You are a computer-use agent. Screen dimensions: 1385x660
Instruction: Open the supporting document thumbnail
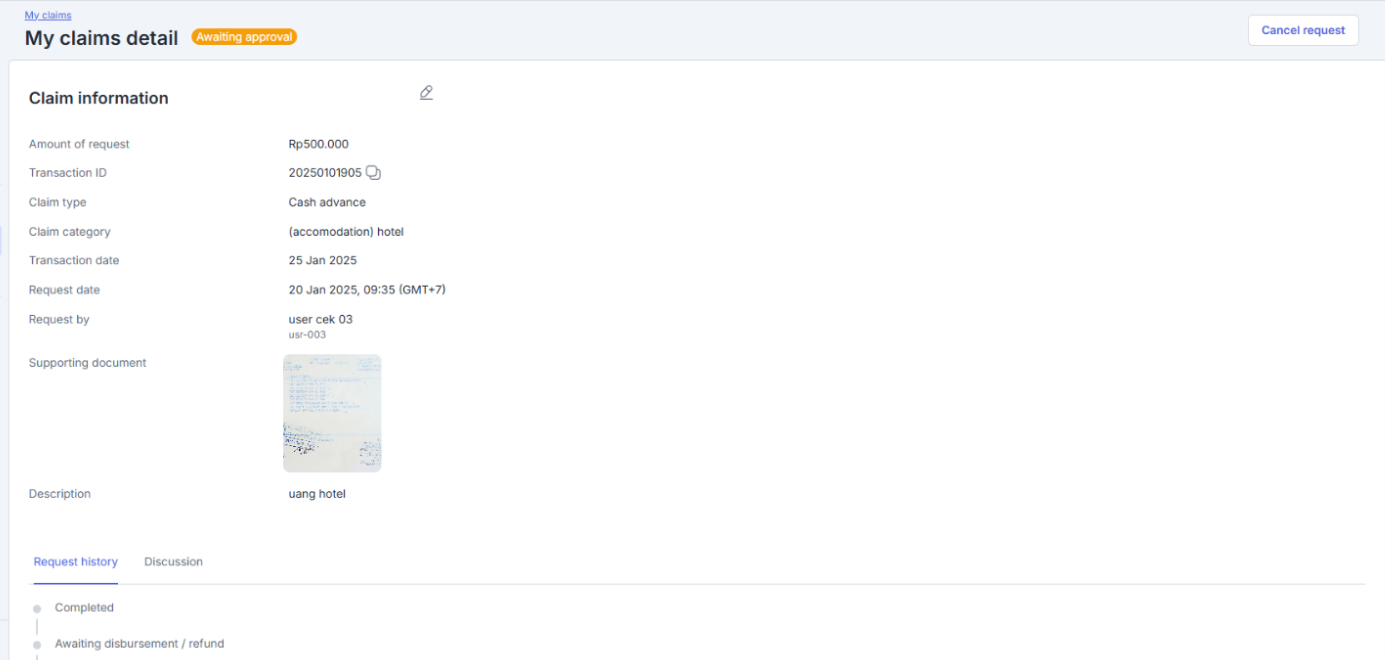coord(332,413)
